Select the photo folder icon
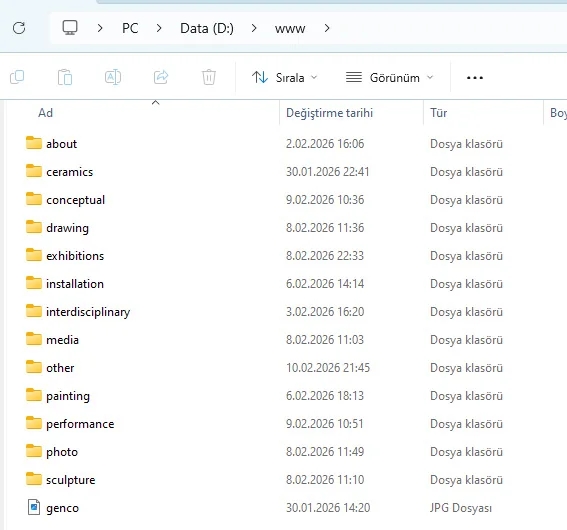Screen dimensions: 567x530 [34, 451]
